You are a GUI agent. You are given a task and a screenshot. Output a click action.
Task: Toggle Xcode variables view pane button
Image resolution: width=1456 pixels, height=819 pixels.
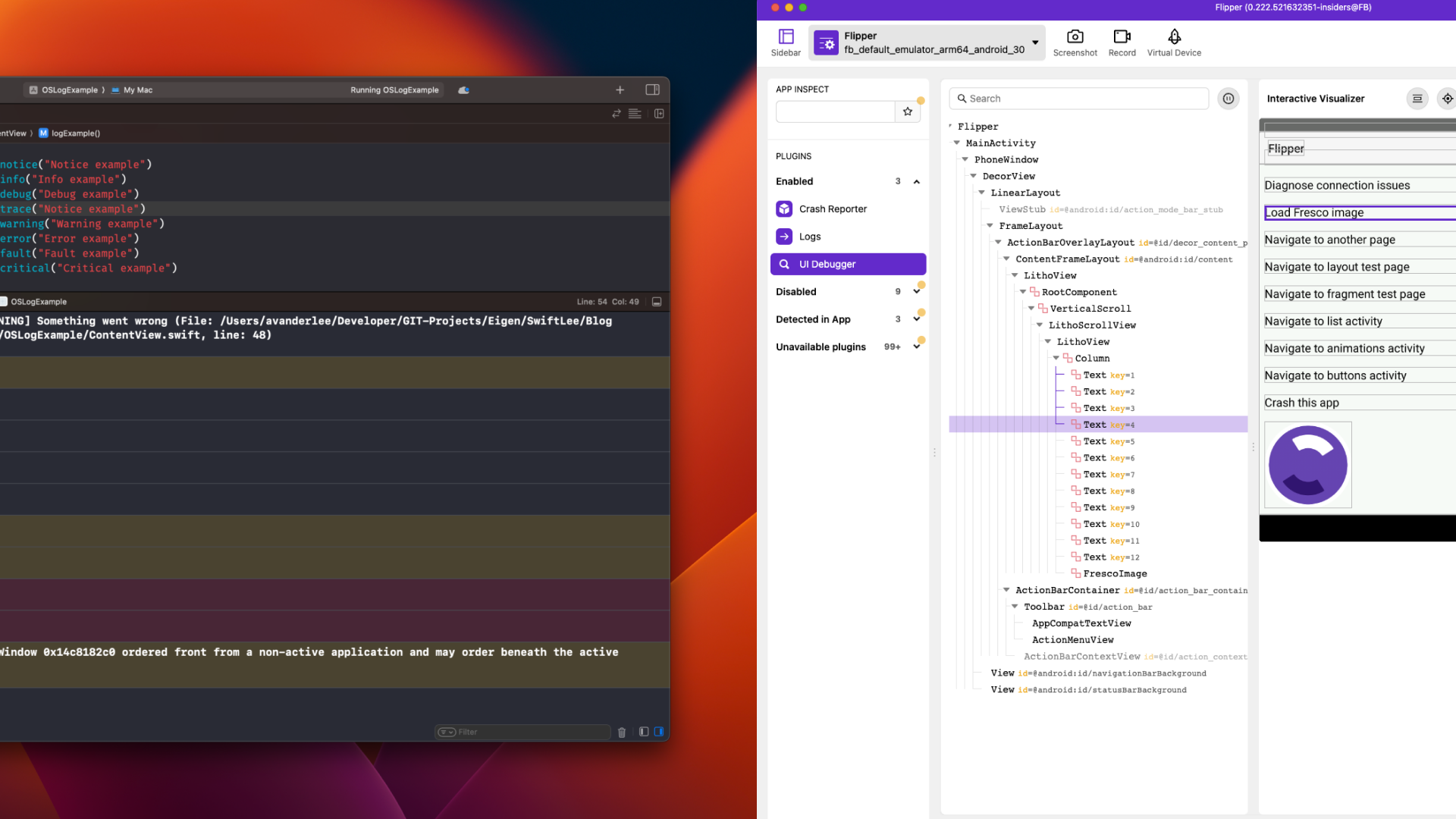pos(644,733)
